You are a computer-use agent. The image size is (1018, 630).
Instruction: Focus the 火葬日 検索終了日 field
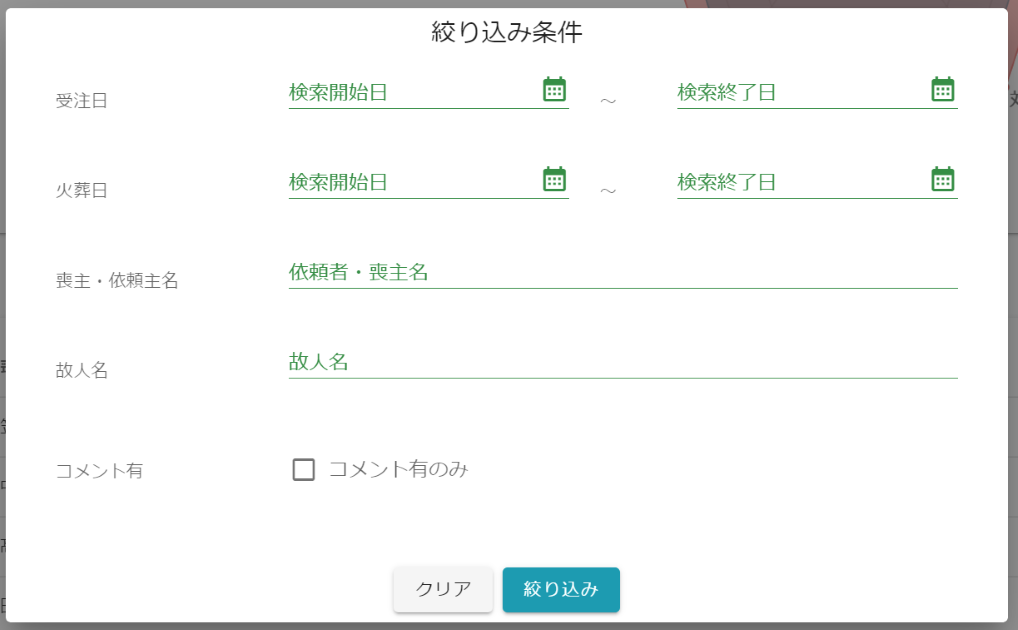click(798, 182)
